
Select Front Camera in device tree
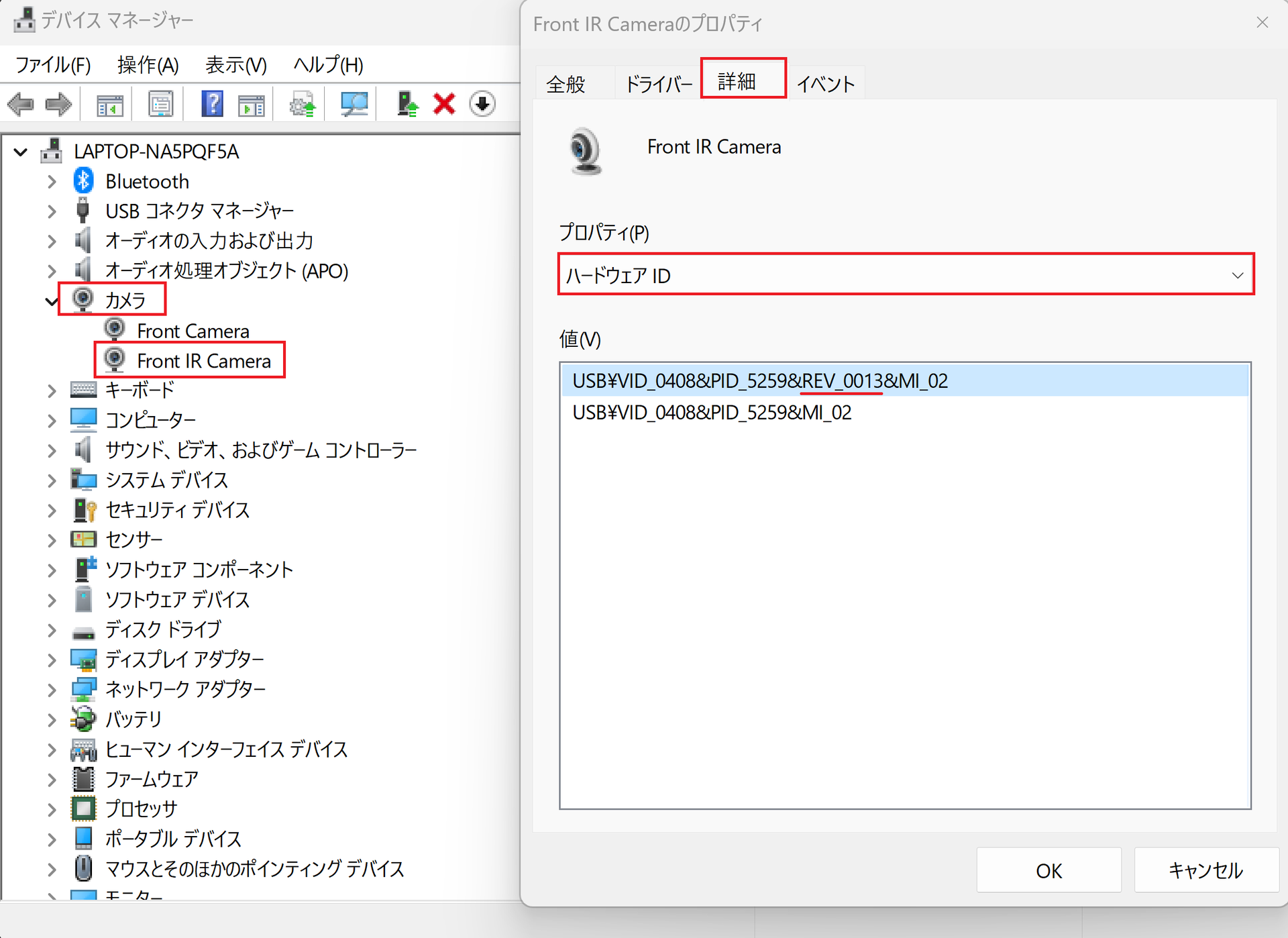(x=193, y=331)
